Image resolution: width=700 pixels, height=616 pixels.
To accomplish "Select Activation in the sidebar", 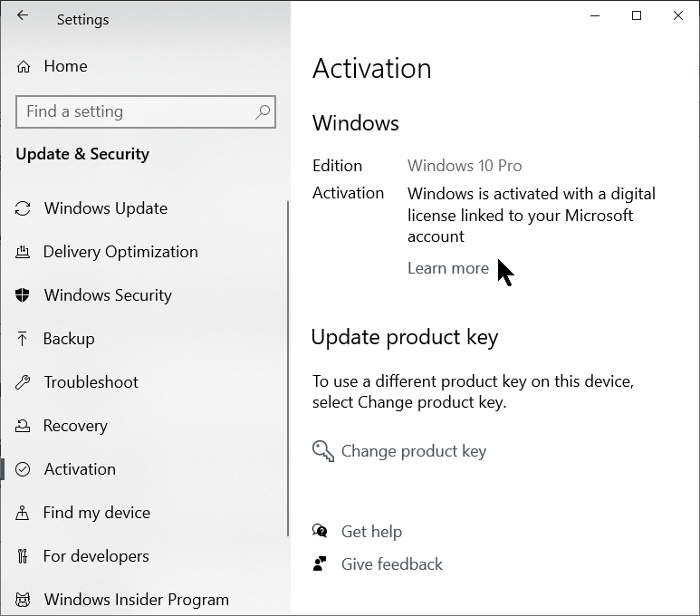I will (80, 469).
